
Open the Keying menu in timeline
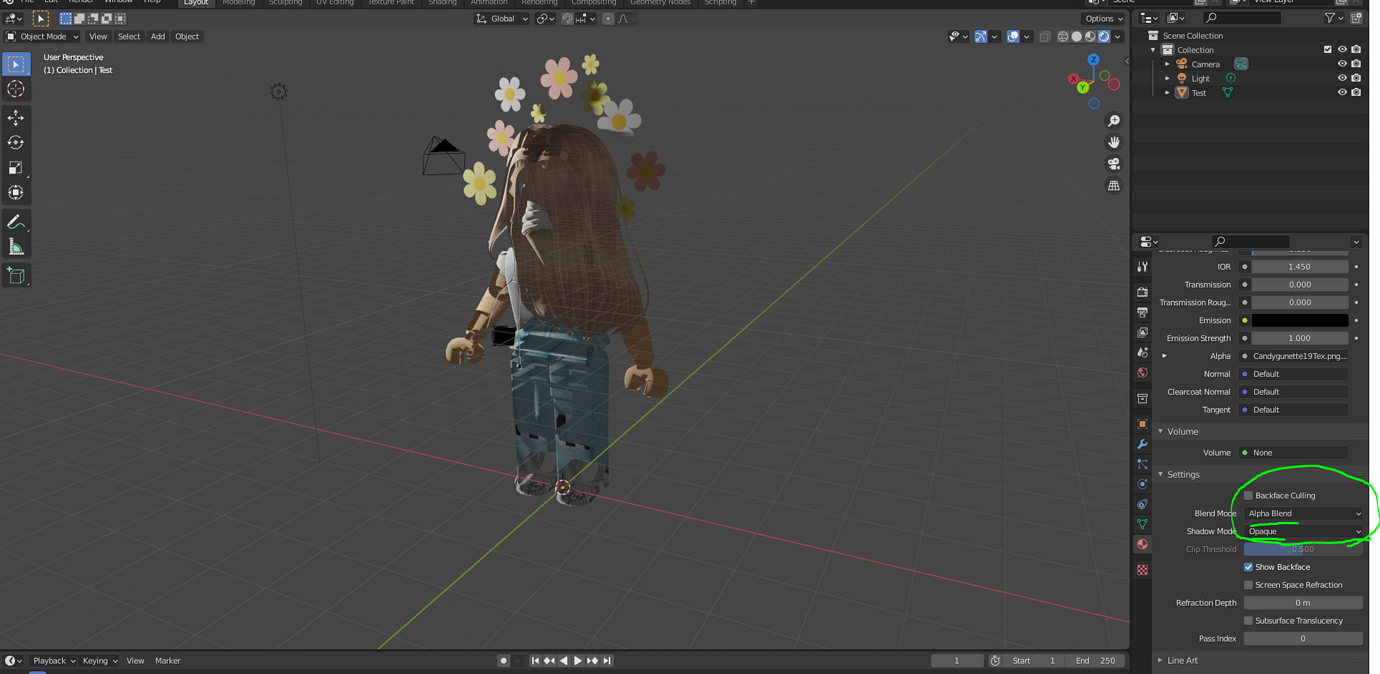[x=99, y=661]
